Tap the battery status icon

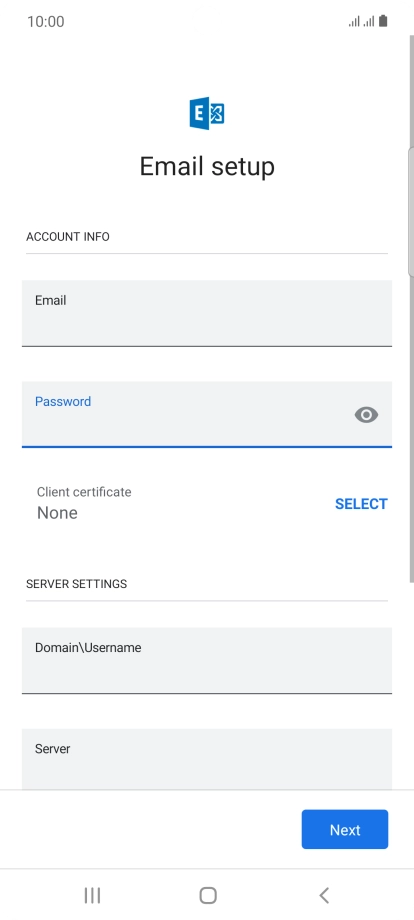pyautogui.click(x=383, y=21)
